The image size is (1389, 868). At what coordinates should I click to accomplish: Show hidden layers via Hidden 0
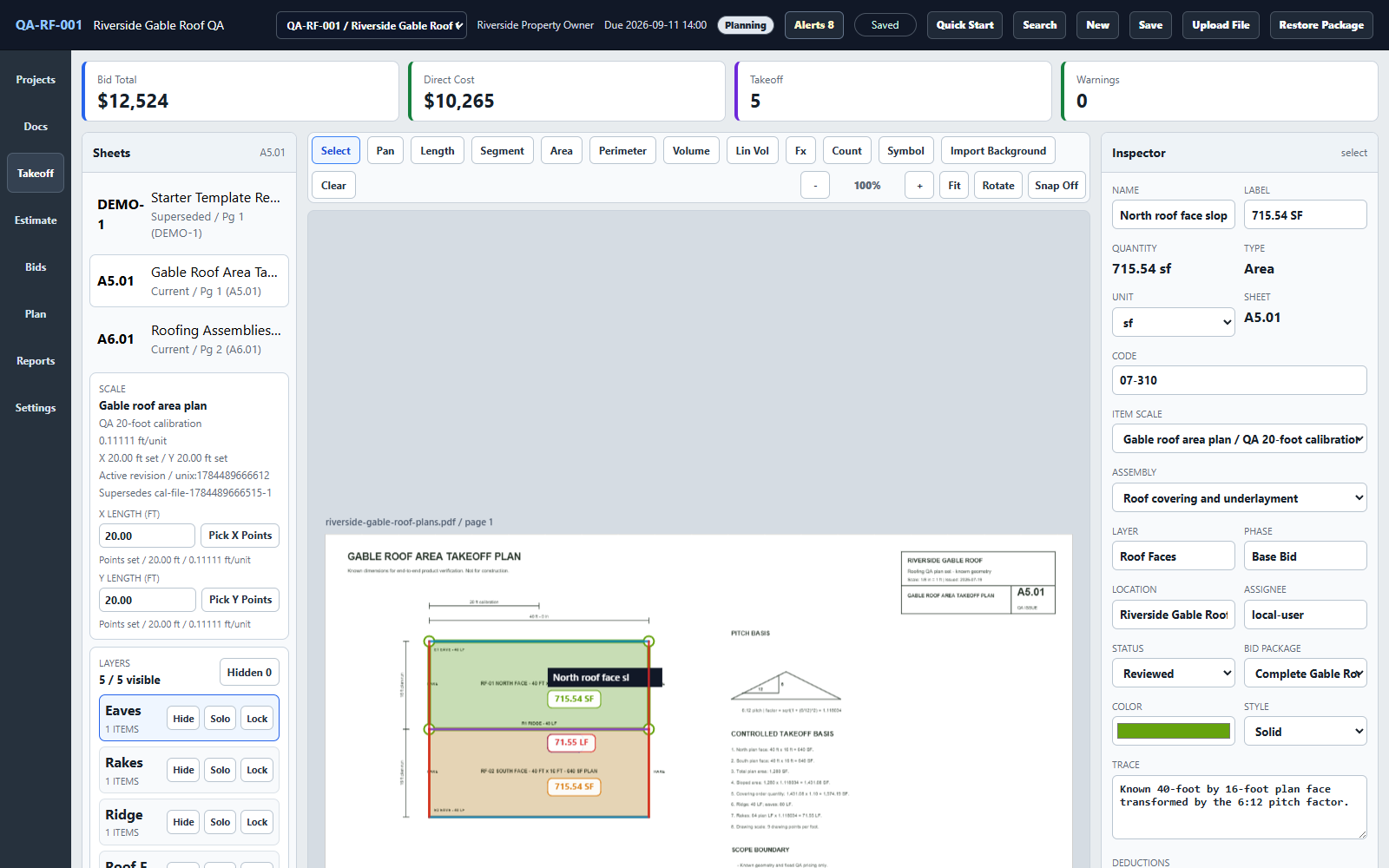click(249, 673)
